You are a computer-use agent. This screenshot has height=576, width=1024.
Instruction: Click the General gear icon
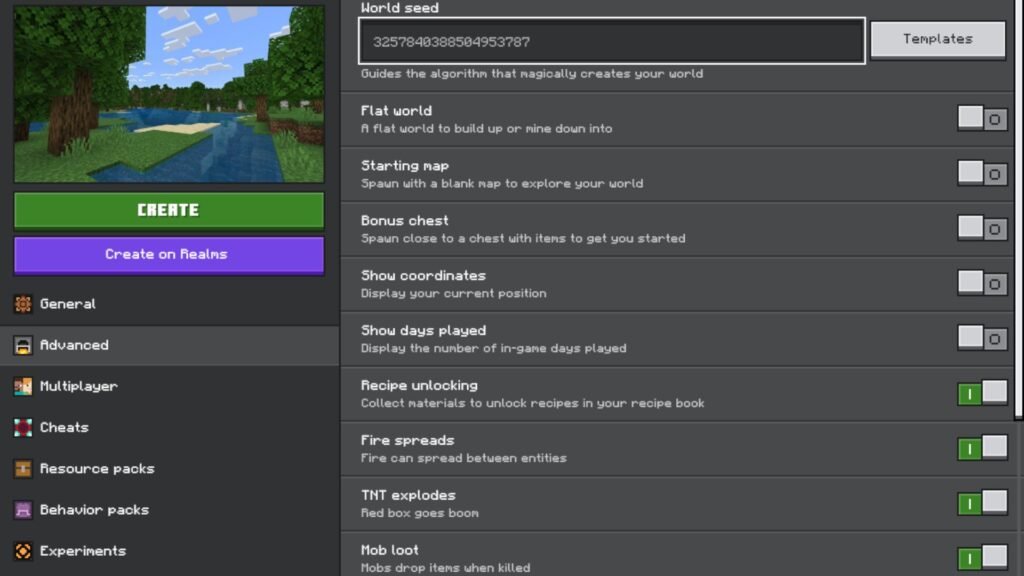click(23, 304)
